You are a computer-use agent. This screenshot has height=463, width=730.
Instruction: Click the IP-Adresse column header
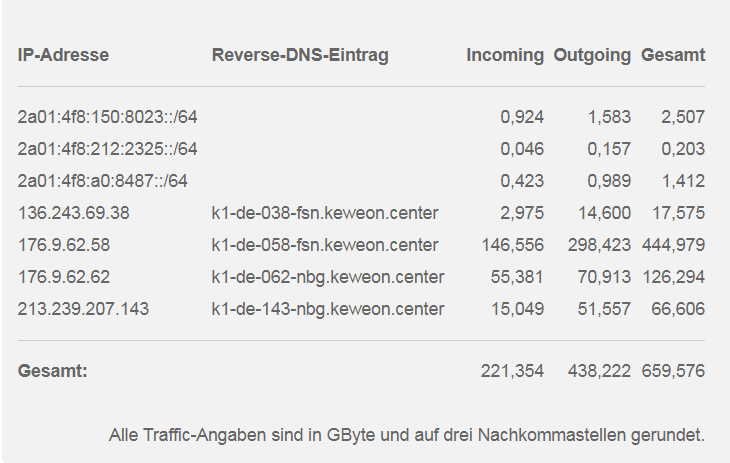[x=63, y=55]
